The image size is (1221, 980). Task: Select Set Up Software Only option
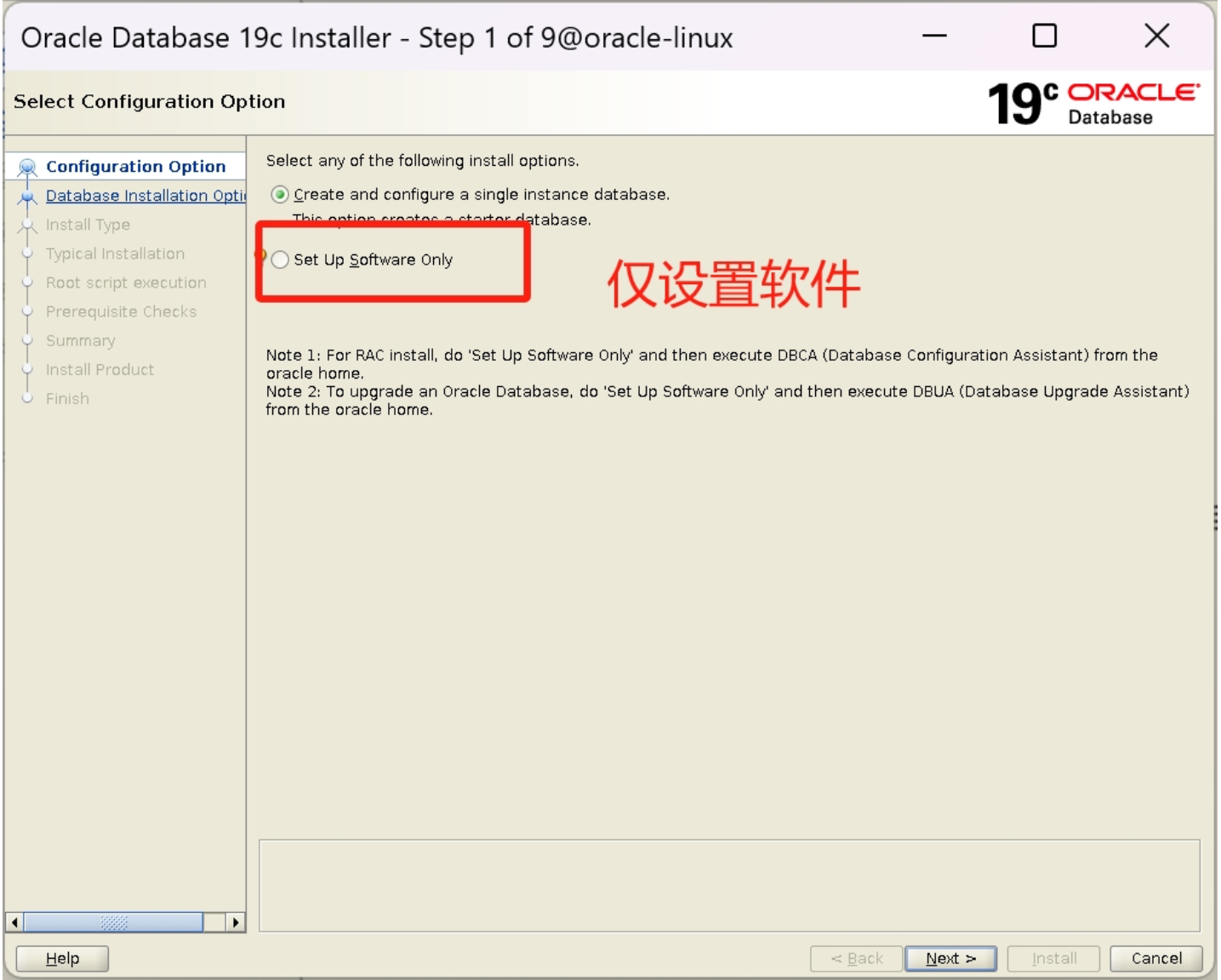279,259
